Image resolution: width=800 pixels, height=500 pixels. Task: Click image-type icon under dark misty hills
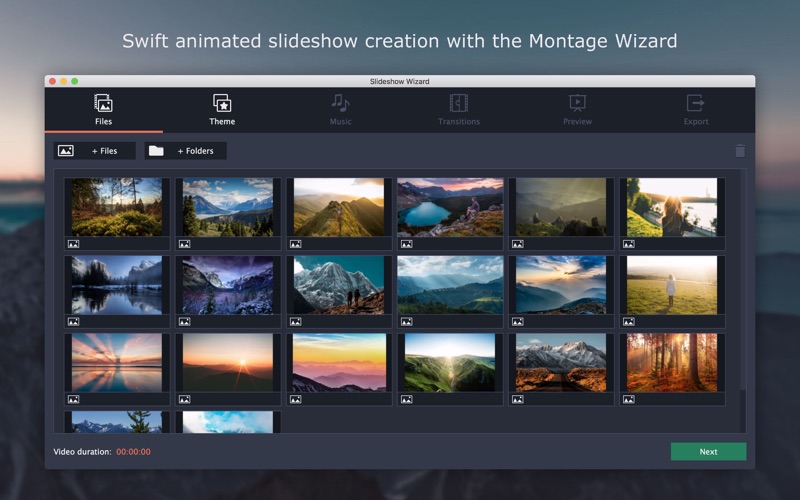pyautogui.click(x=518, y=244)
